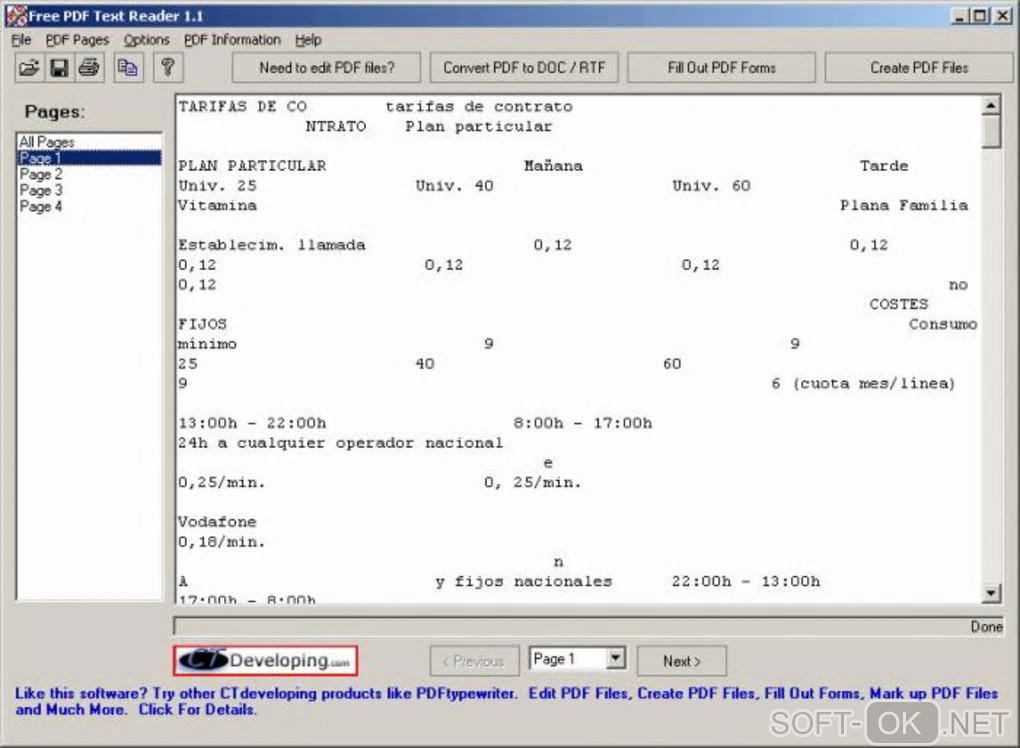Click 'PLAN PARTICULAR' in the text area

(x=252, y=166)
